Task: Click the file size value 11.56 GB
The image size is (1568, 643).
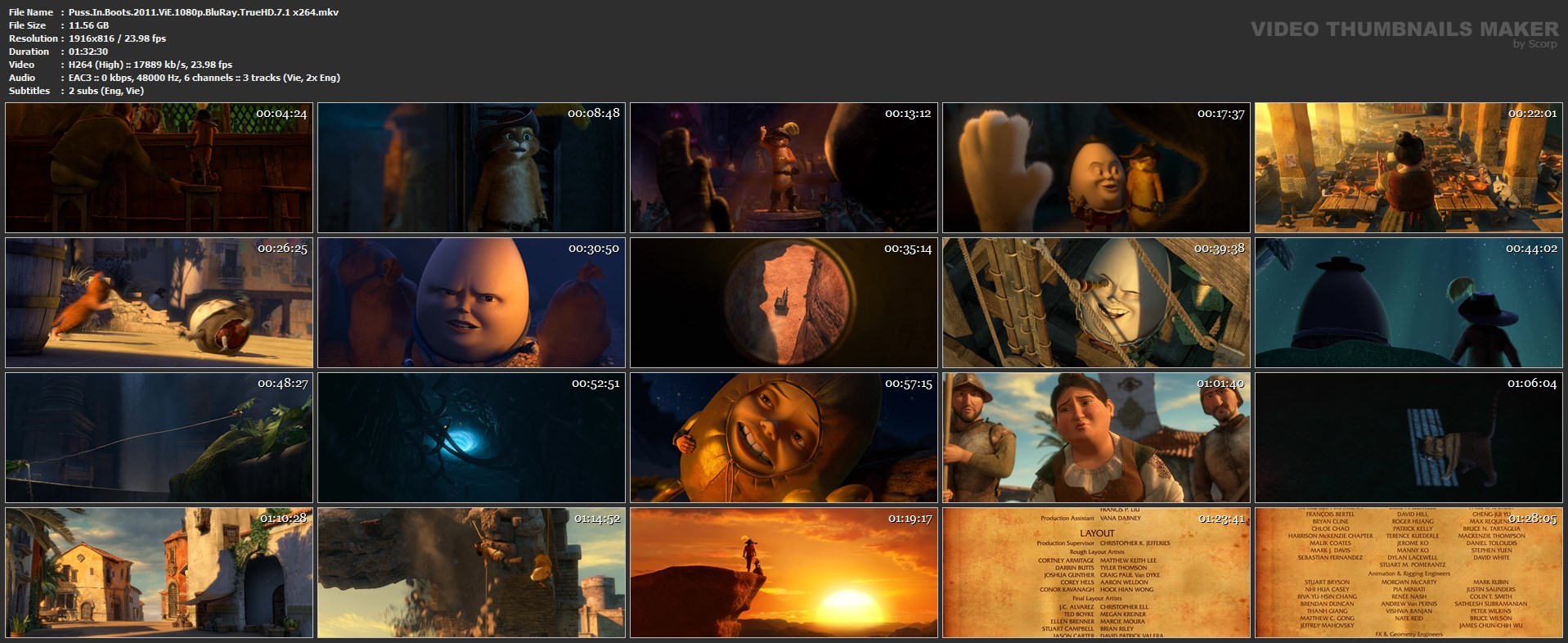Action: click(89, 25)
